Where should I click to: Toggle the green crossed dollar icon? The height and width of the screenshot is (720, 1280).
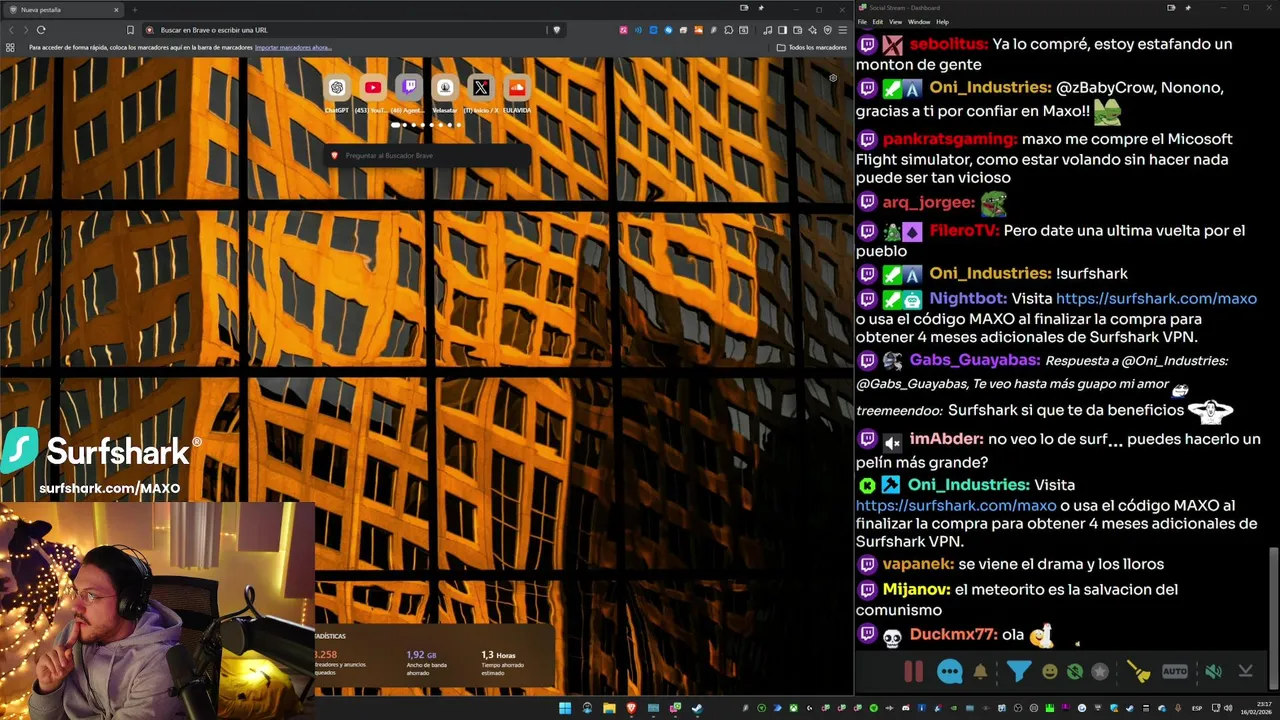coord(1075,672)
